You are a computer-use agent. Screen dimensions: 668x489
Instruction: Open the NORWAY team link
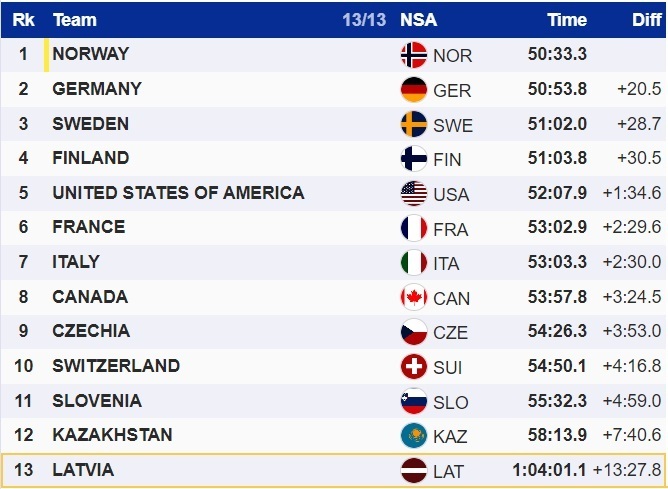pyautogui.click(x=91, y=54)
